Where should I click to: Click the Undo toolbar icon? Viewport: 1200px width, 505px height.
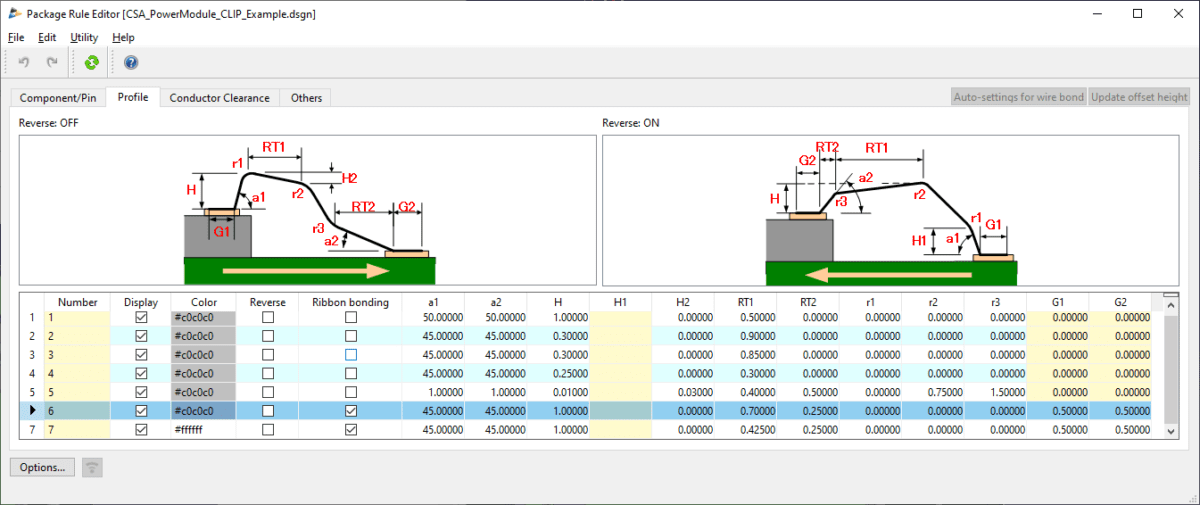pyautogui.click(x=24, y=63)
